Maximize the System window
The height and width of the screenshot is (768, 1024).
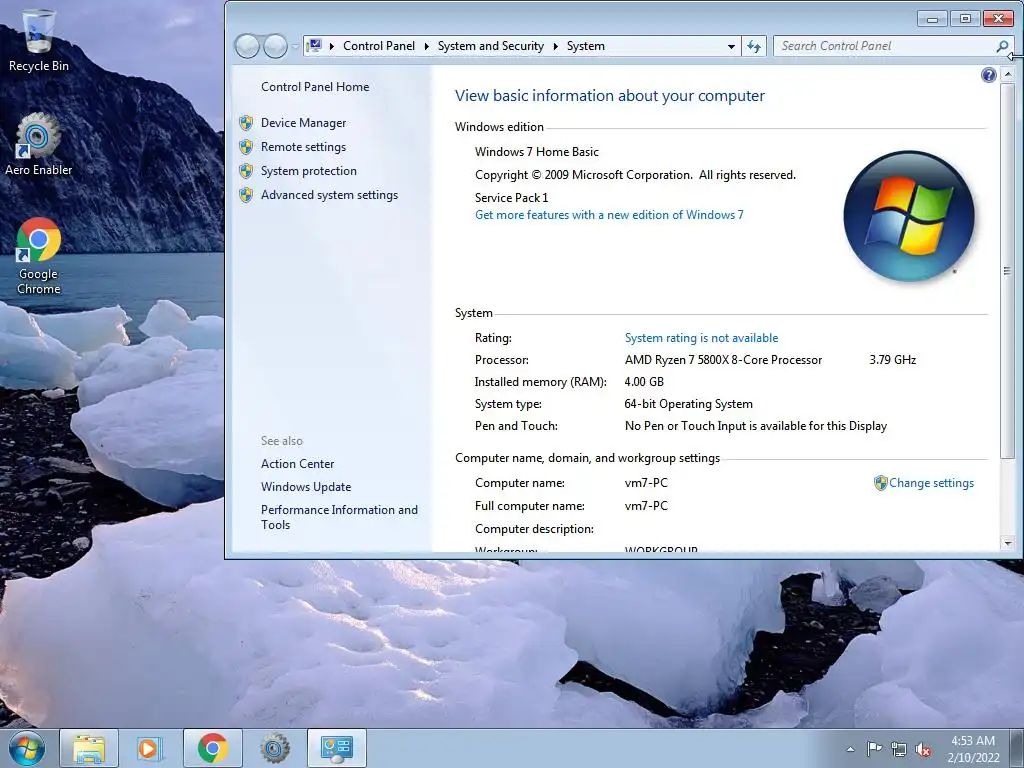pos(965,18)
